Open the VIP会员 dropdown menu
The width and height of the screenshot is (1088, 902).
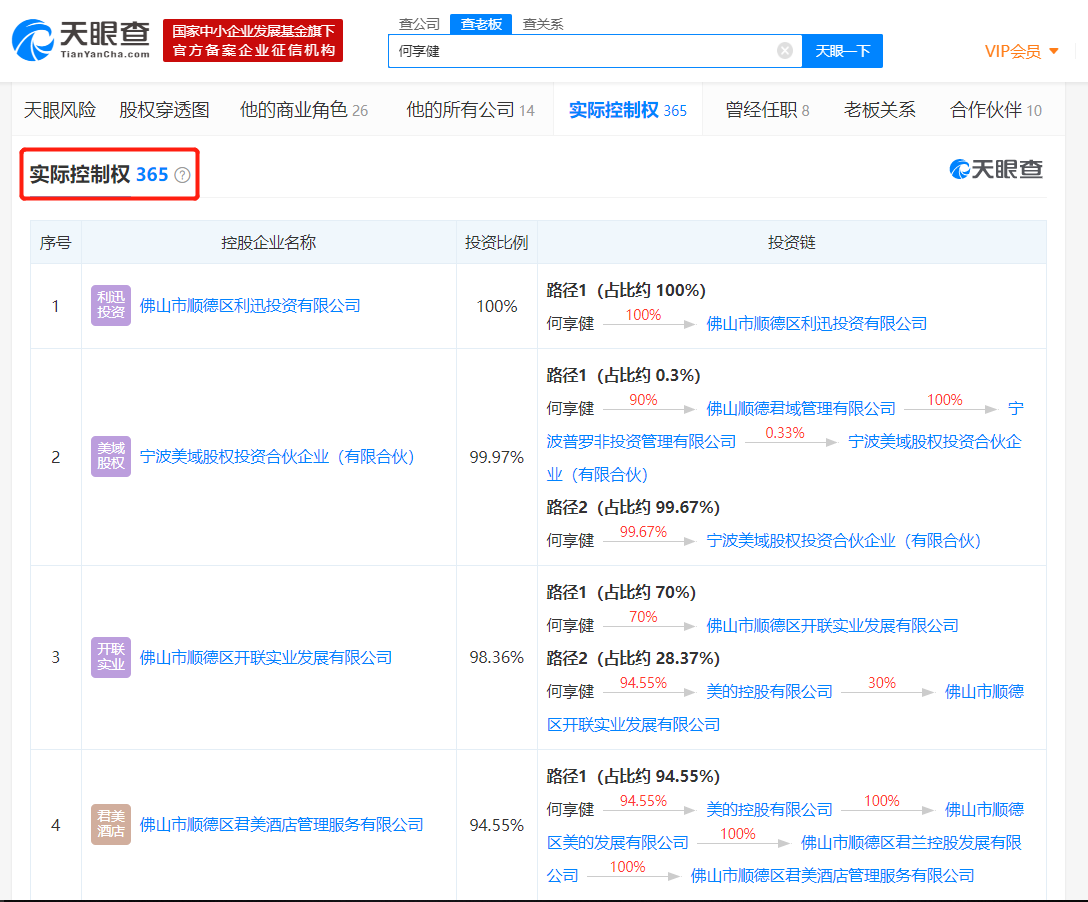1021,51
